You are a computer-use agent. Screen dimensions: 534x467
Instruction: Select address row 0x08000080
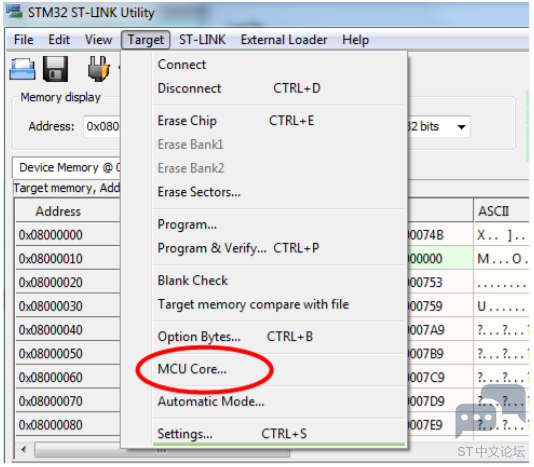coord(68,425)
